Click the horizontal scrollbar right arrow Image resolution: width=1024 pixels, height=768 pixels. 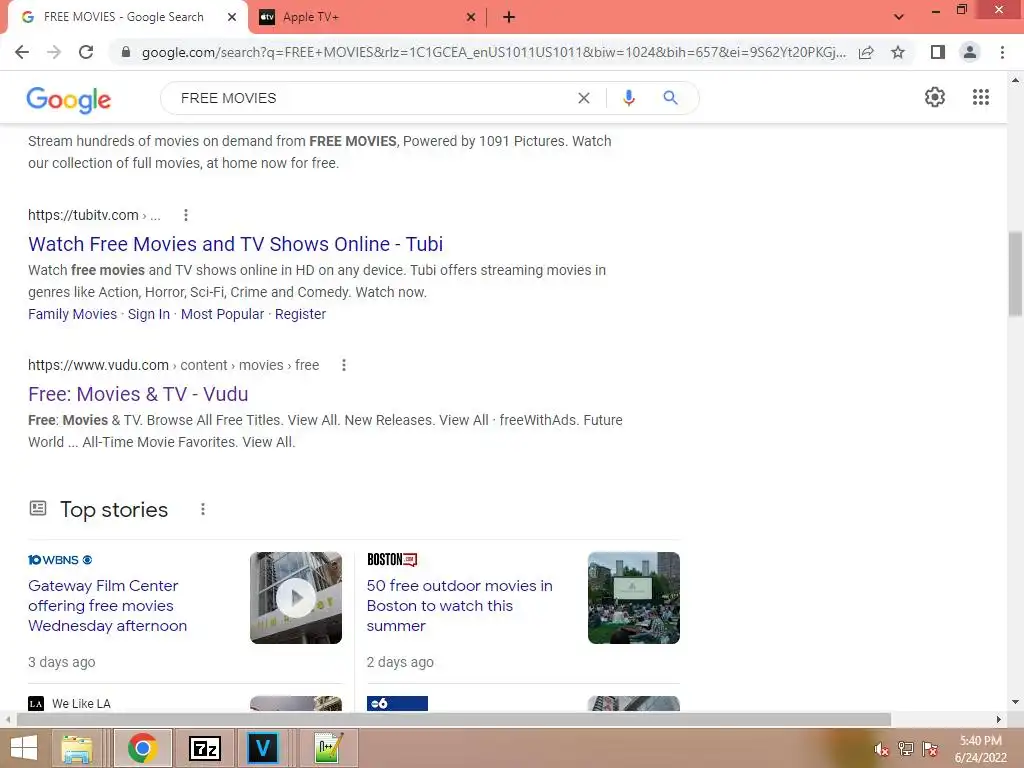(x=999, y=719)
